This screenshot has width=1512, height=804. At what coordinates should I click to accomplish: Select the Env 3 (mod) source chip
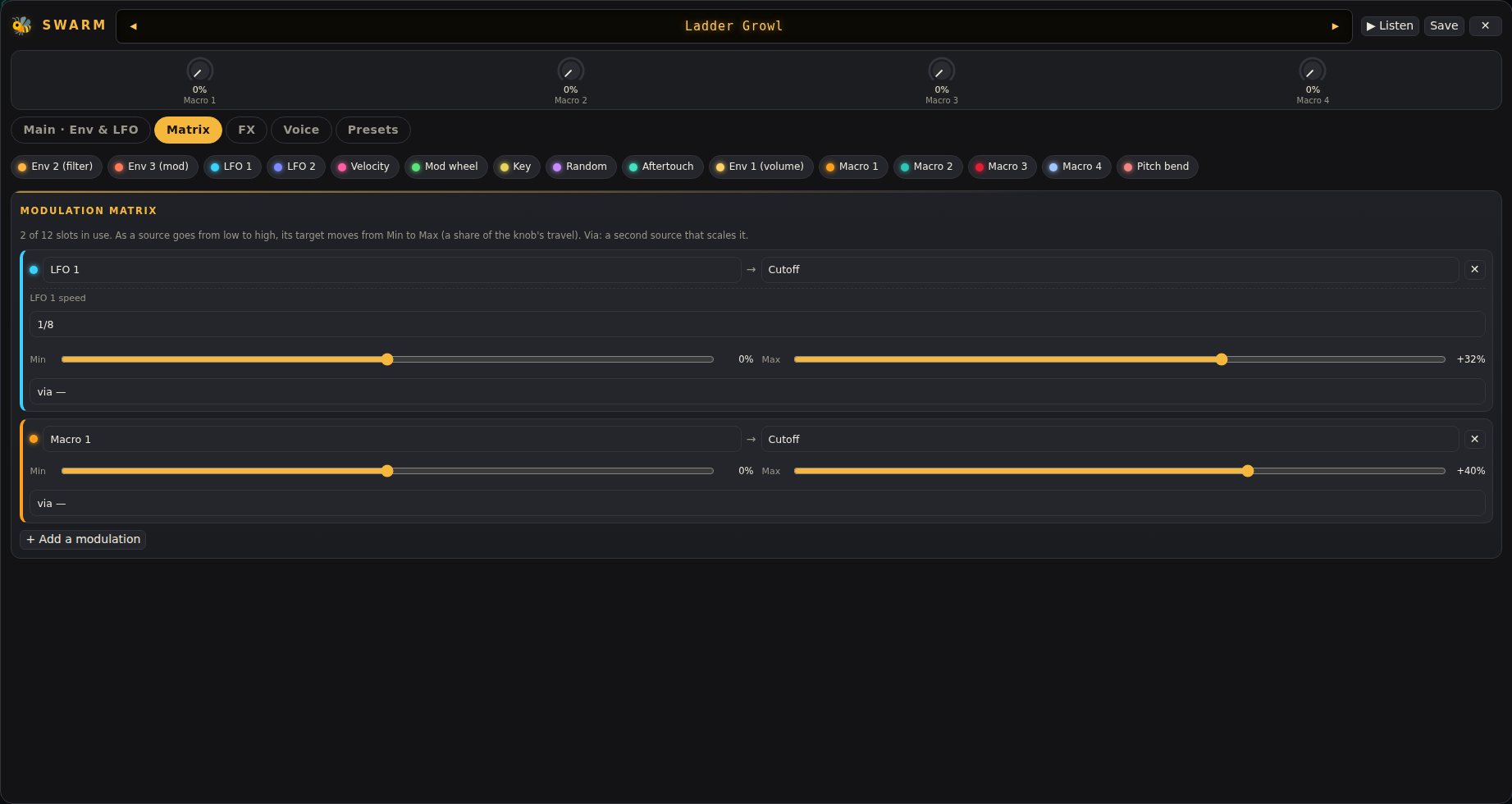click(x=153, y=167)
